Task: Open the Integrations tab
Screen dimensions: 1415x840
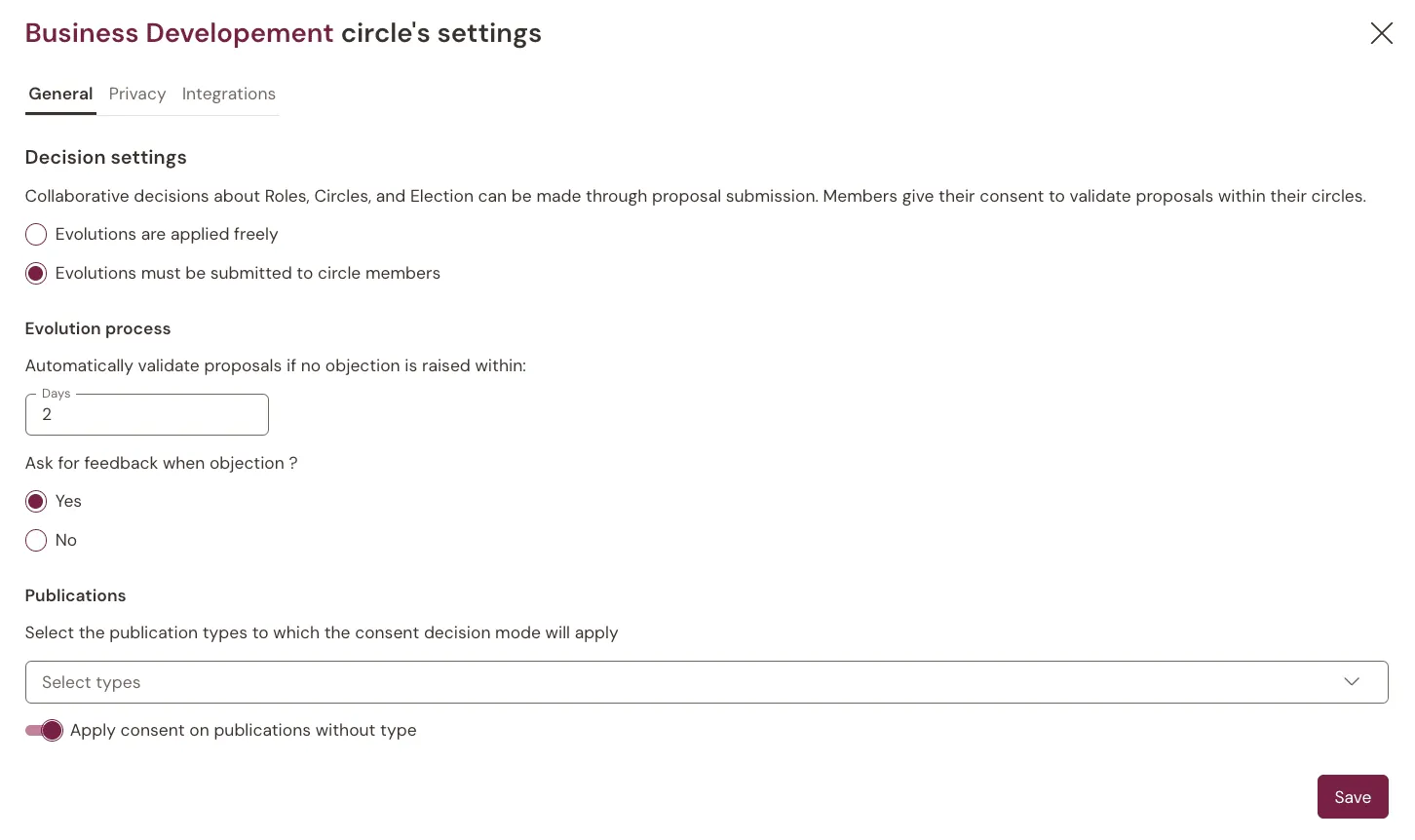Action: (x=229, y=94)
